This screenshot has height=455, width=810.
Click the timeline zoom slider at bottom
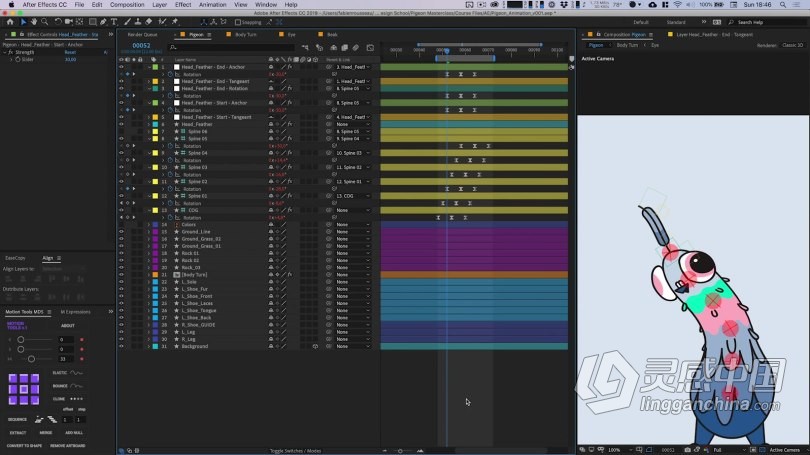click(400, 451)
